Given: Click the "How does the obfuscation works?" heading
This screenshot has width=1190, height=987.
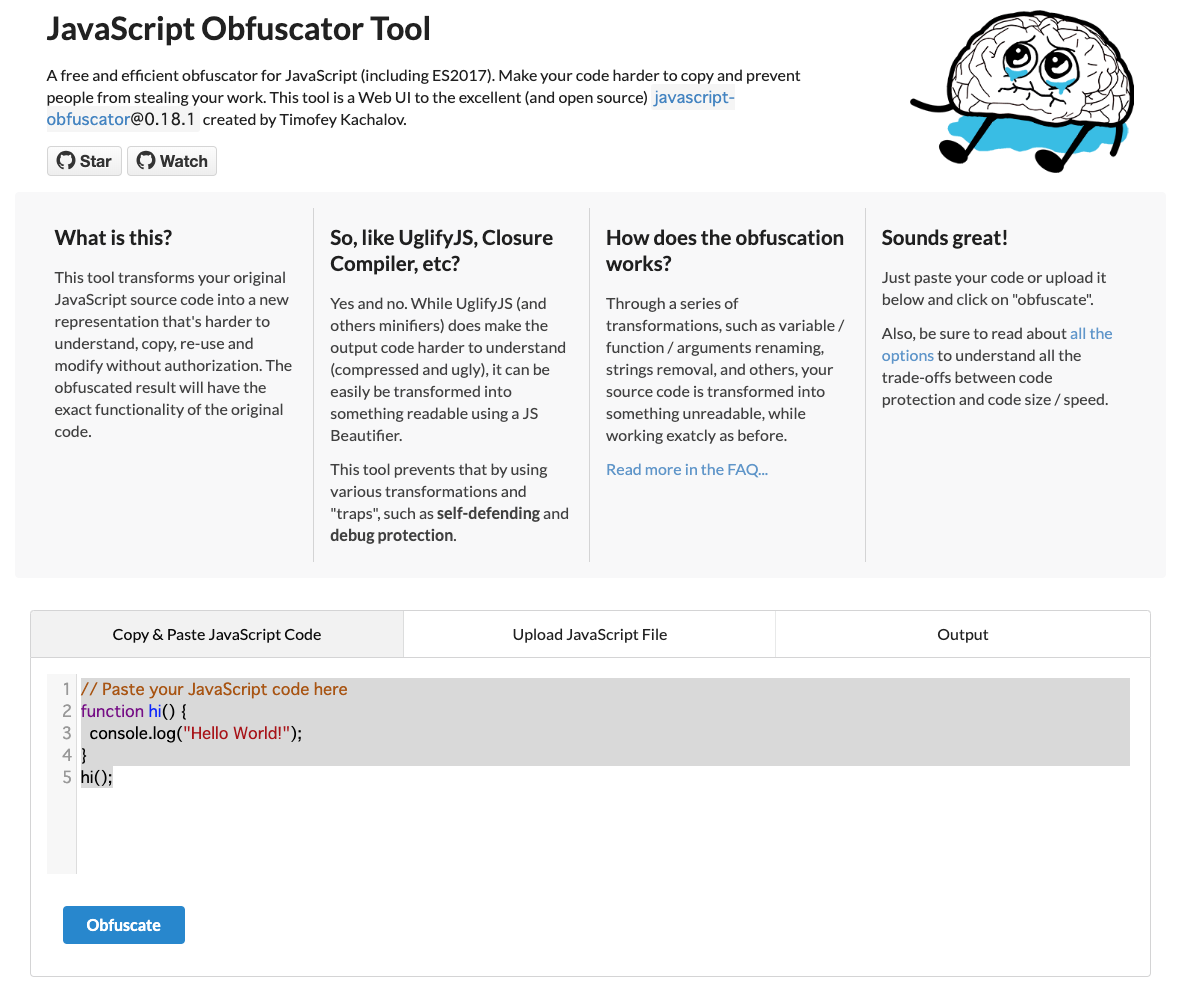Looking at the screenshot, I should coord(725,250).
